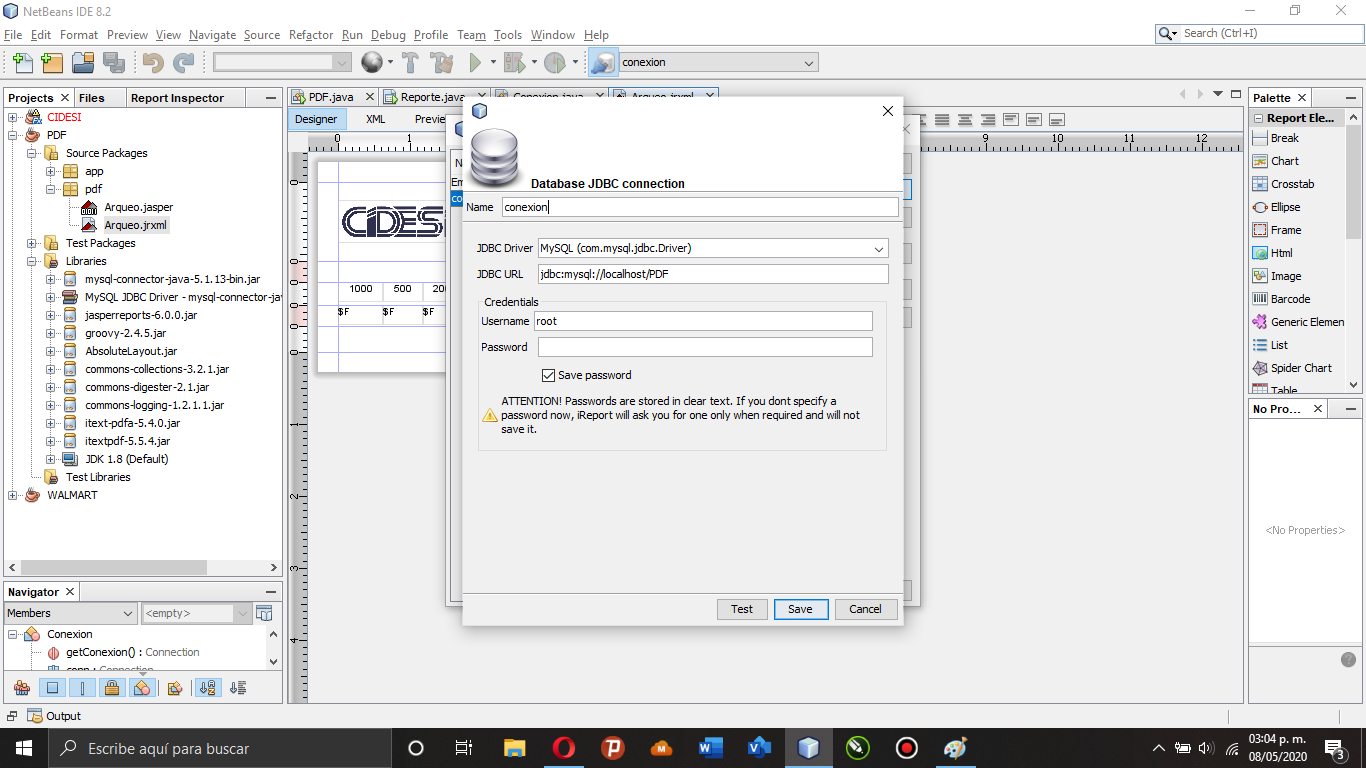The image size is (1366, 768).
Task: Click the Save All toolbar icon
Action: [114, 62]
